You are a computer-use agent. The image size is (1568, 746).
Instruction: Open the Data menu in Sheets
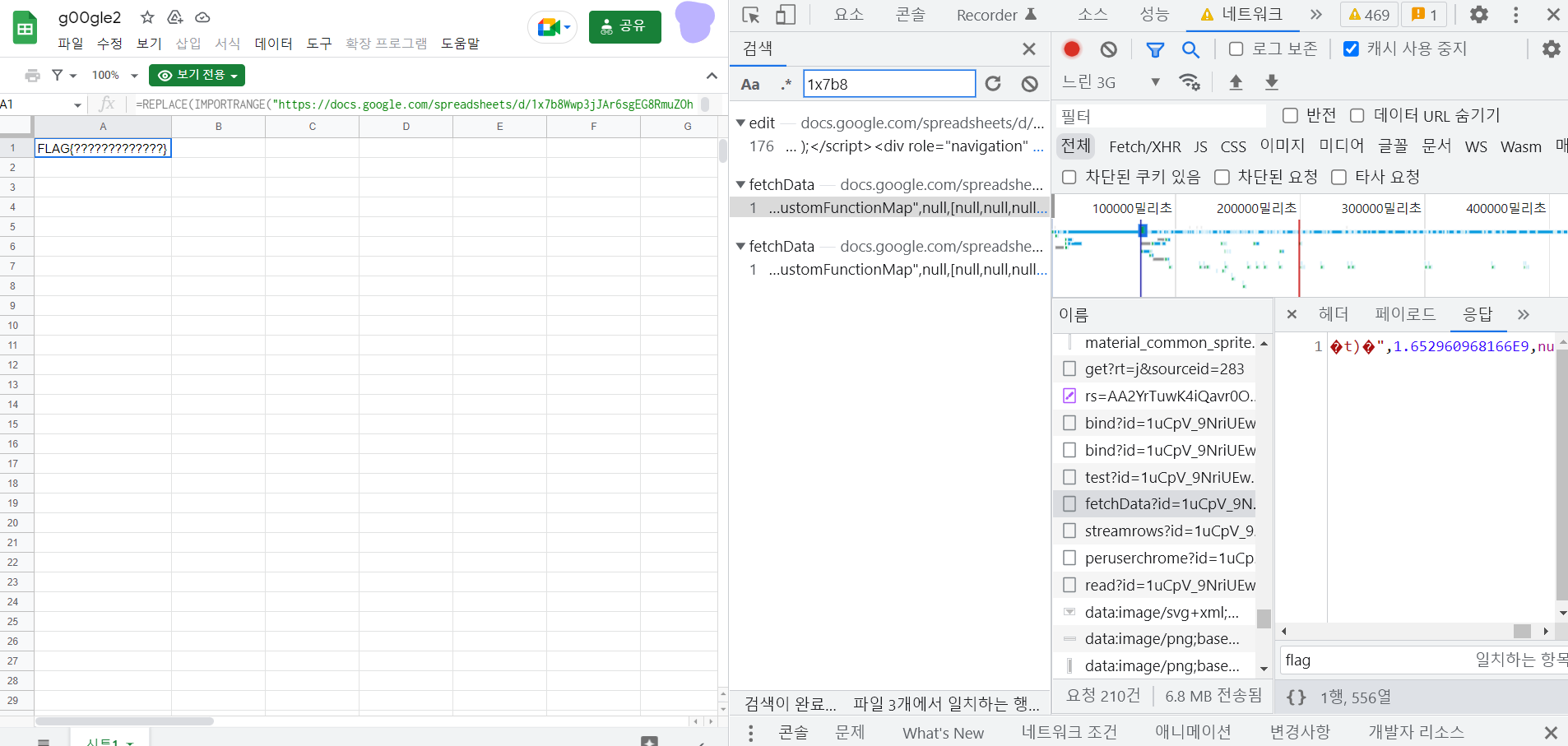[x=273, y=44]
